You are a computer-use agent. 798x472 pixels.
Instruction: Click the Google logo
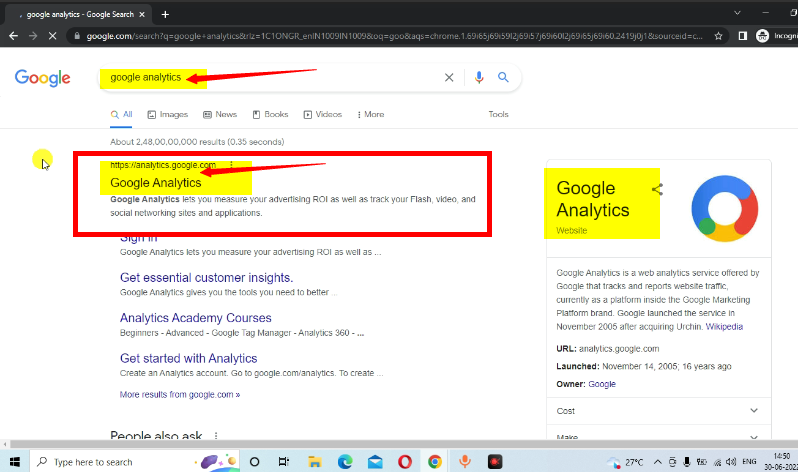(x=43, y=77)
